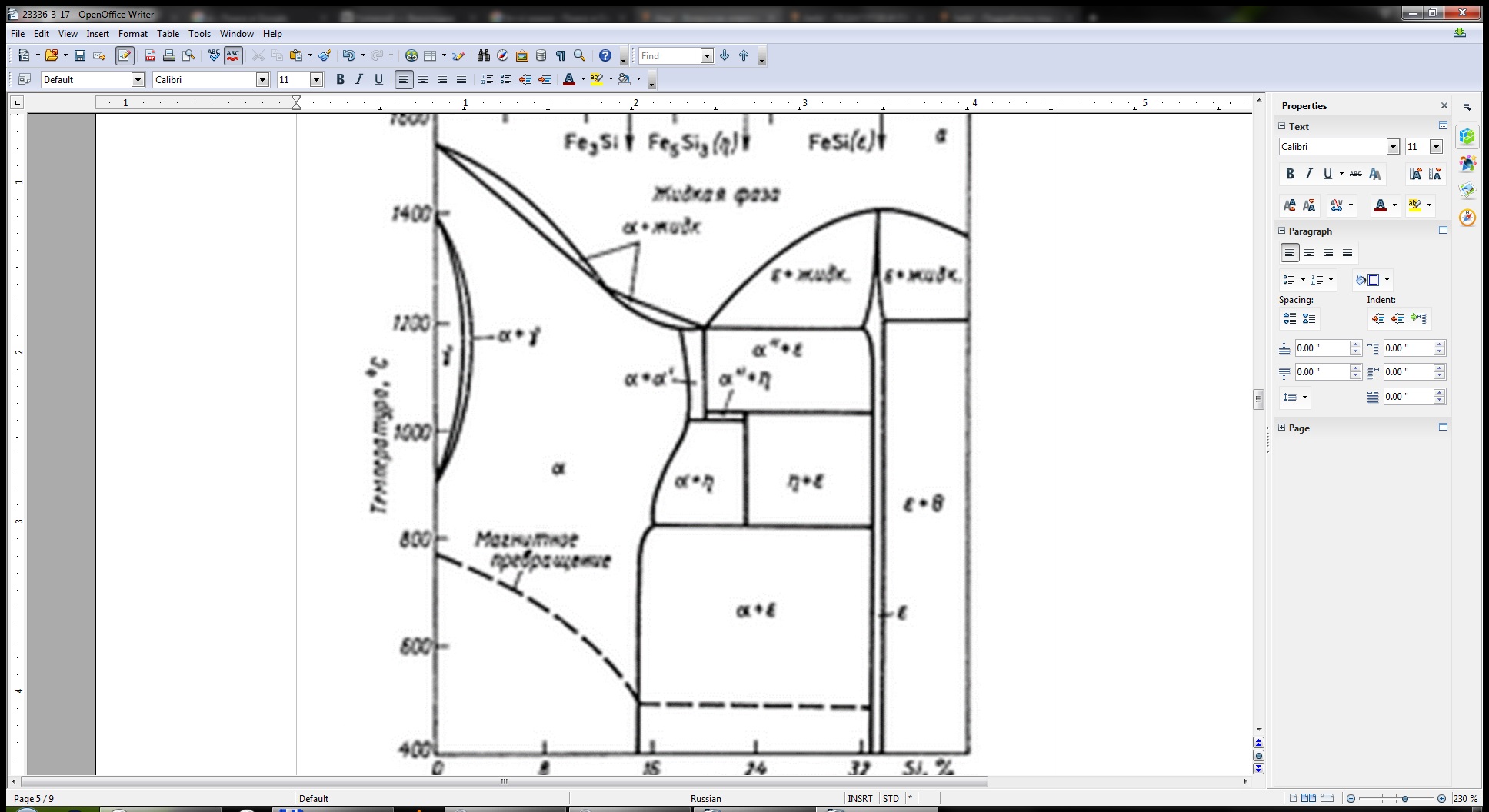1489x812 pixels.
Task: Click the zoom slider in status bar
Action: (1396, 798)
